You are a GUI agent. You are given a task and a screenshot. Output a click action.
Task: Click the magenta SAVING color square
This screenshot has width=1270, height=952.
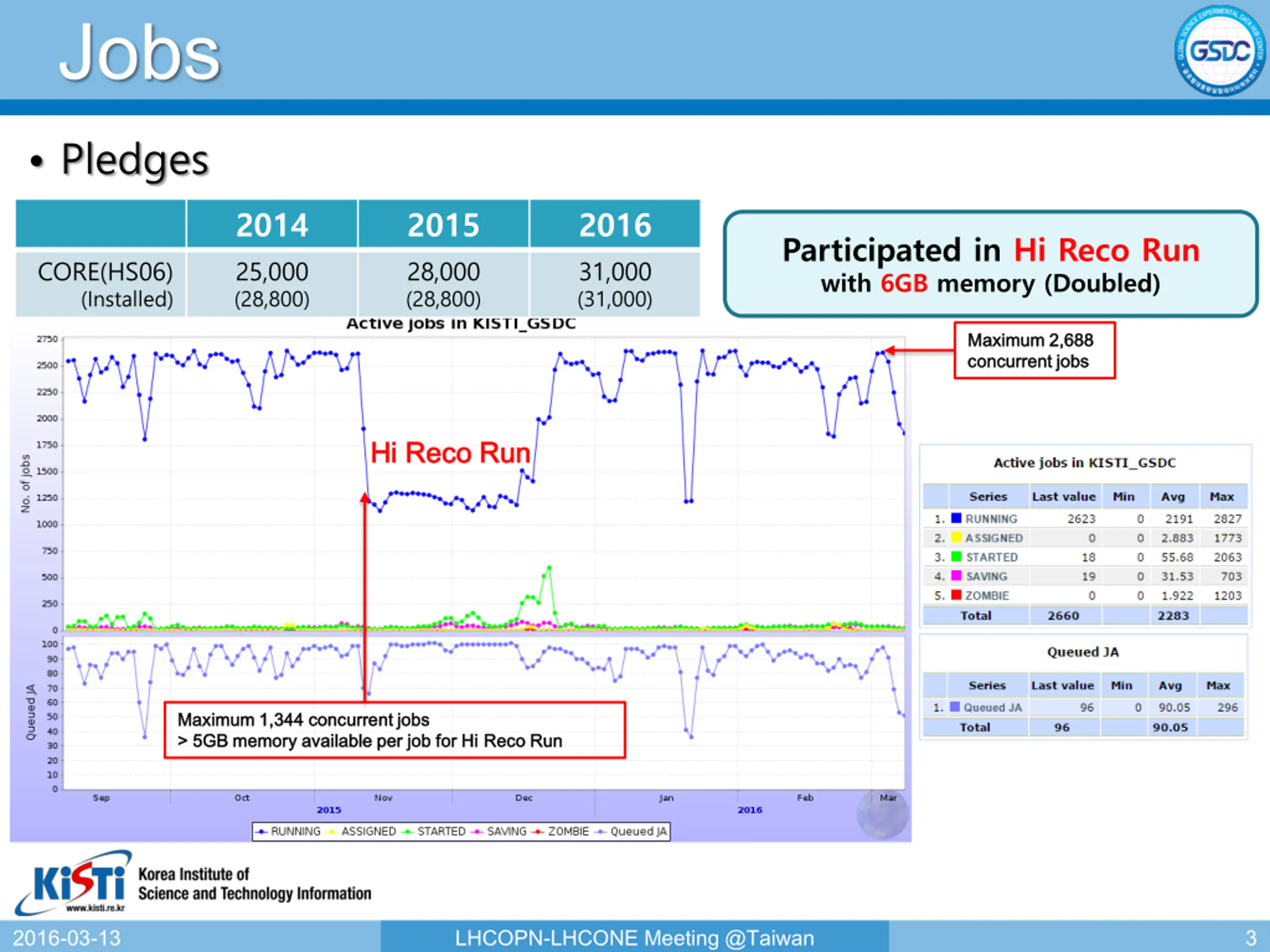click(956, 576)
